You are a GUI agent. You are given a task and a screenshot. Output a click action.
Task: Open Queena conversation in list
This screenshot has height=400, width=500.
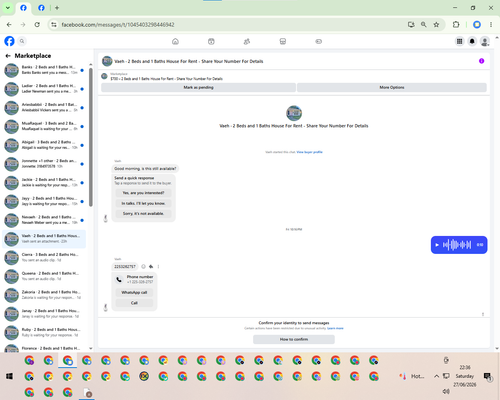coord(44,276)
